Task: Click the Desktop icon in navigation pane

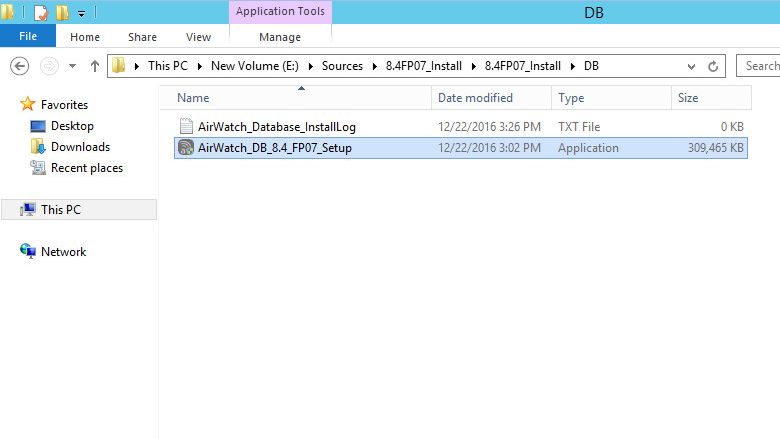Action: [x=38, y=126]
